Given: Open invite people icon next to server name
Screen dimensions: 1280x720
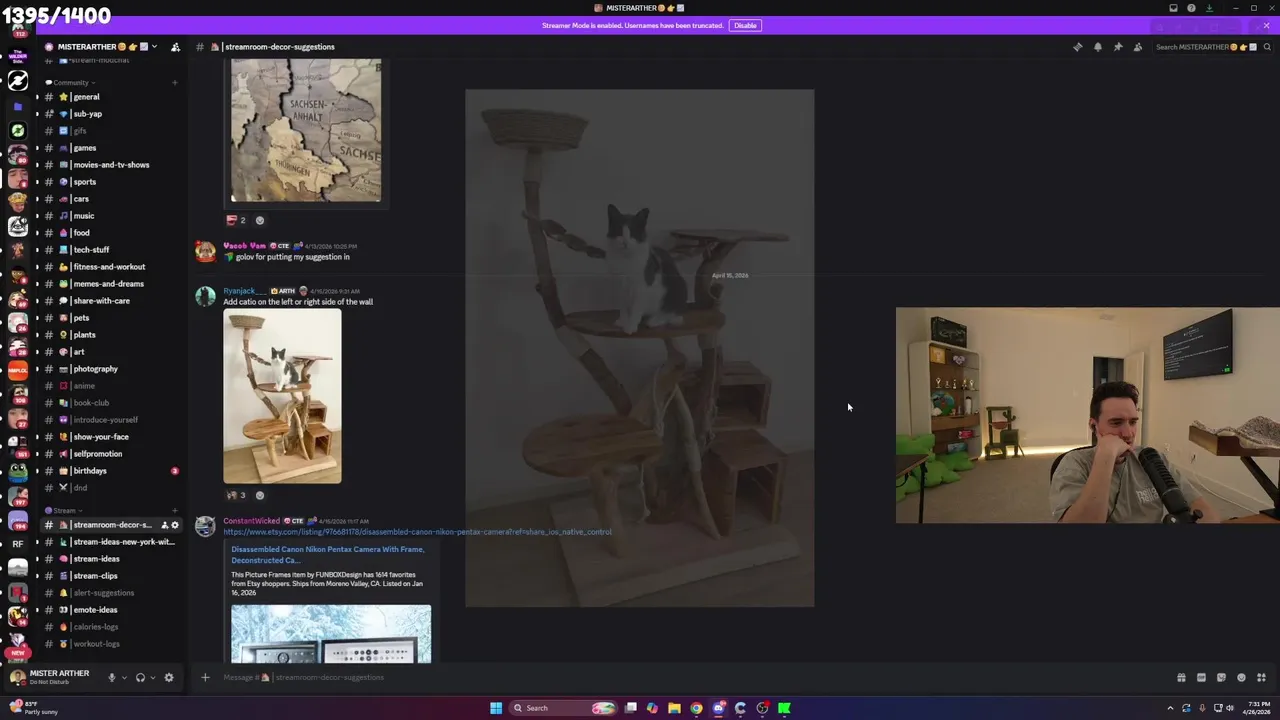Looking at the screenshot, I should [x=175, y=47].
